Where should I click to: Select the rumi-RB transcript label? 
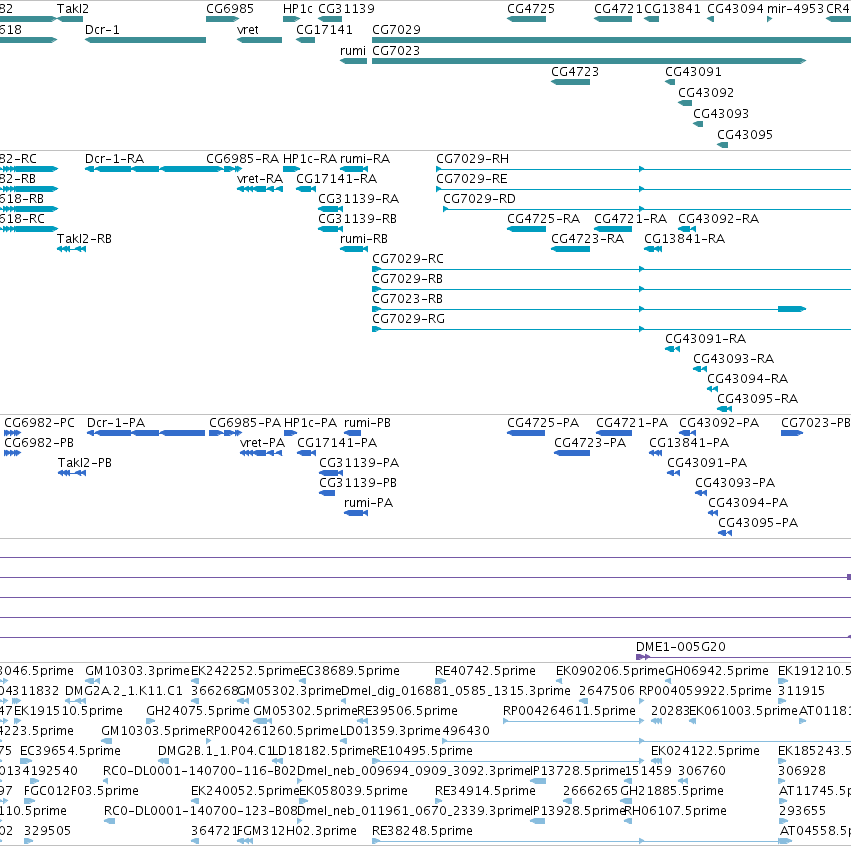[x=364, y=239]
